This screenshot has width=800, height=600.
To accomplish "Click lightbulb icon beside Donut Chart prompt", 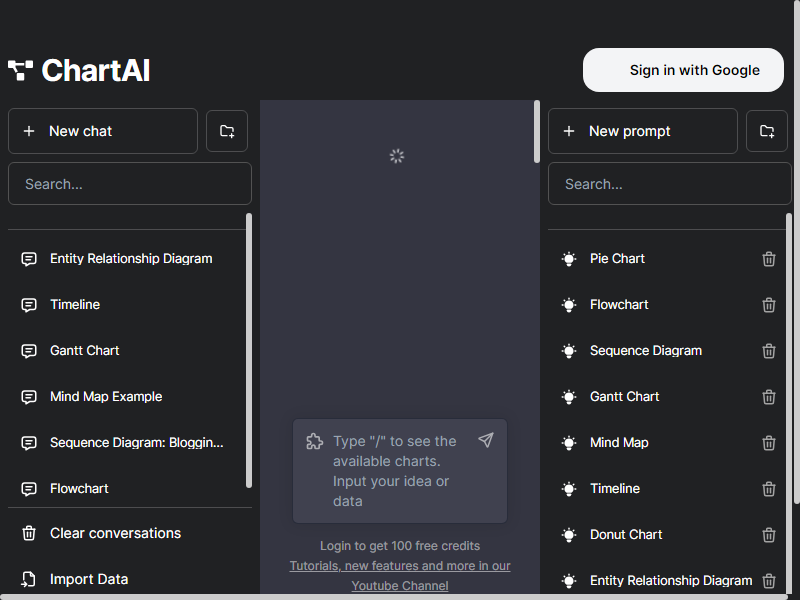I will (x=569, y=535).
